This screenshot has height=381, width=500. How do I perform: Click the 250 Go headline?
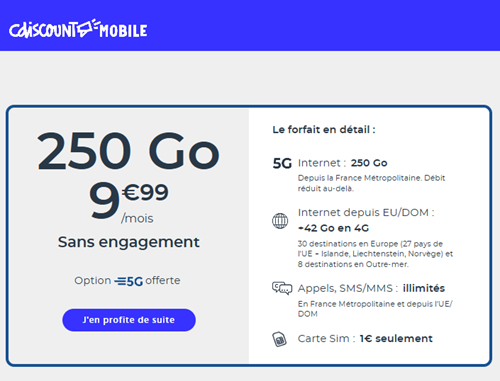[x=128, y=150]
